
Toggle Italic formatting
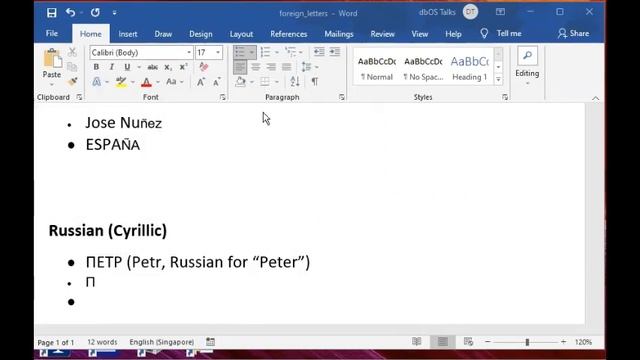pos(111,67)
